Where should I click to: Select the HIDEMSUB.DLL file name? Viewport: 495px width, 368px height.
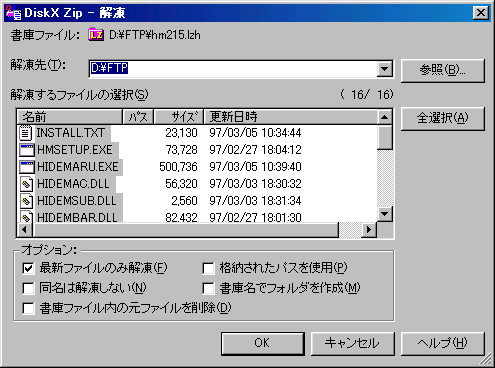tap(77, 201)
